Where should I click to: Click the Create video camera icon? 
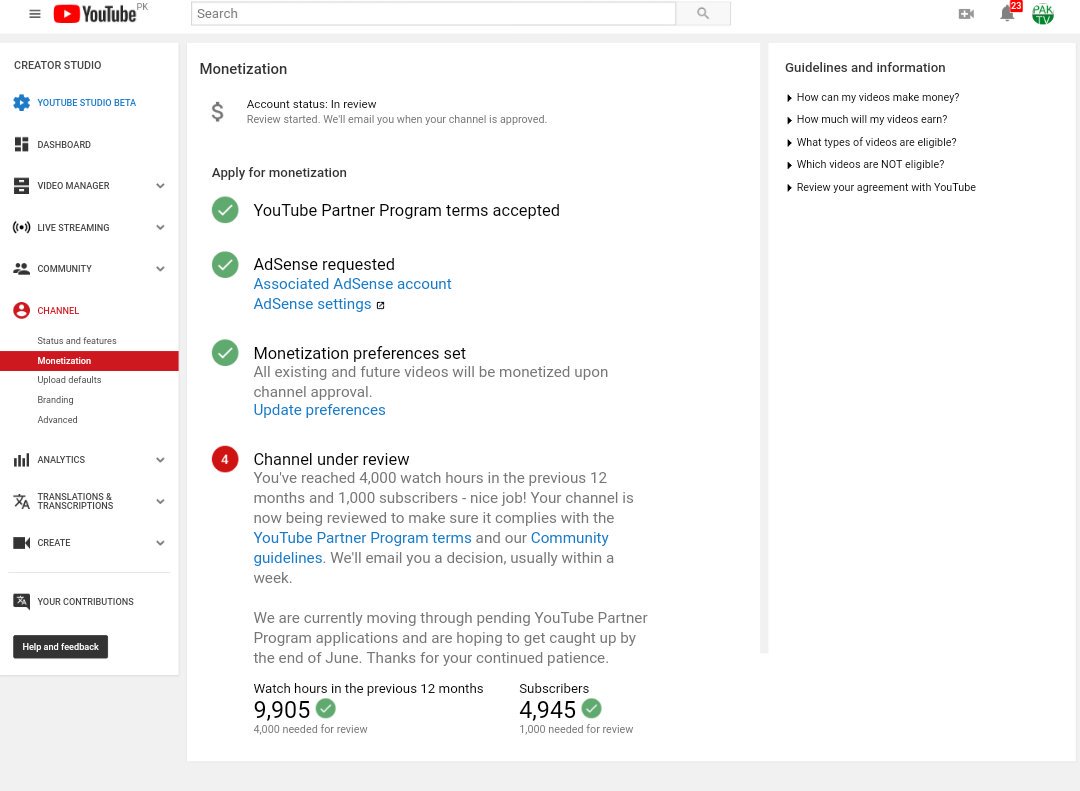pyautogui.click(x=21, y=543)
